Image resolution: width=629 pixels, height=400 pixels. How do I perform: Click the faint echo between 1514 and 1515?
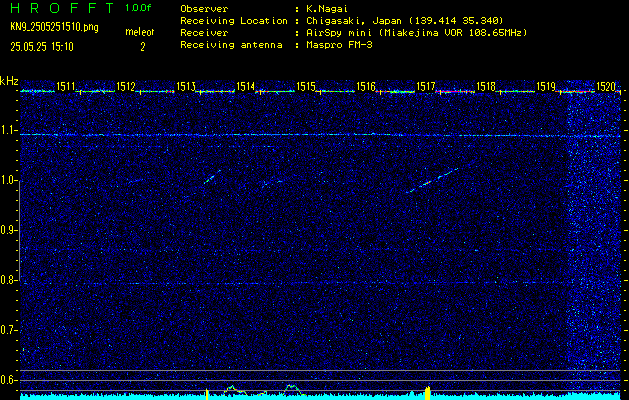point(272,183)
